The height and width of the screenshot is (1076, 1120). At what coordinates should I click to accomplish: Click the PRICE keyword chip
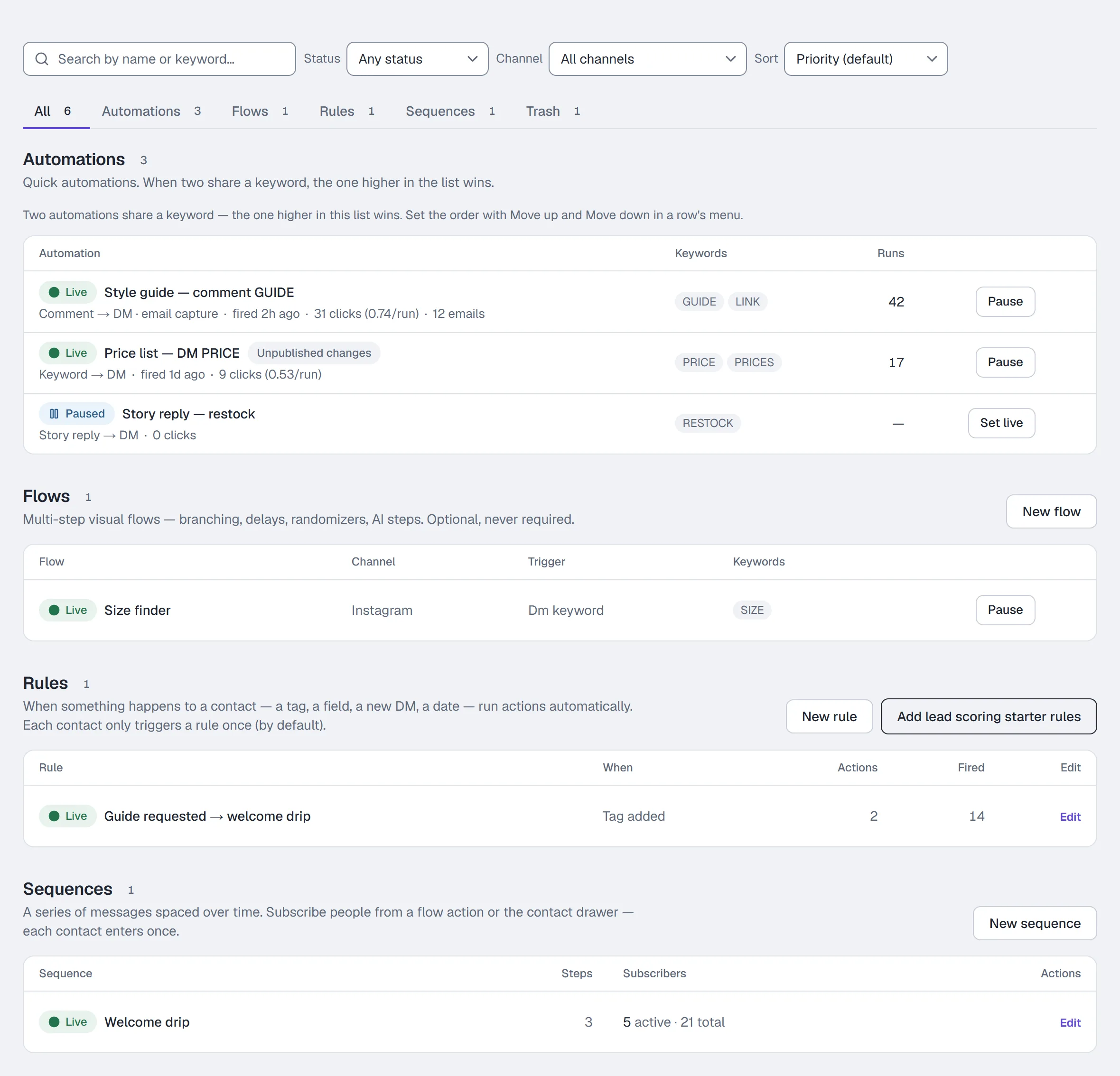coord(699,362)
